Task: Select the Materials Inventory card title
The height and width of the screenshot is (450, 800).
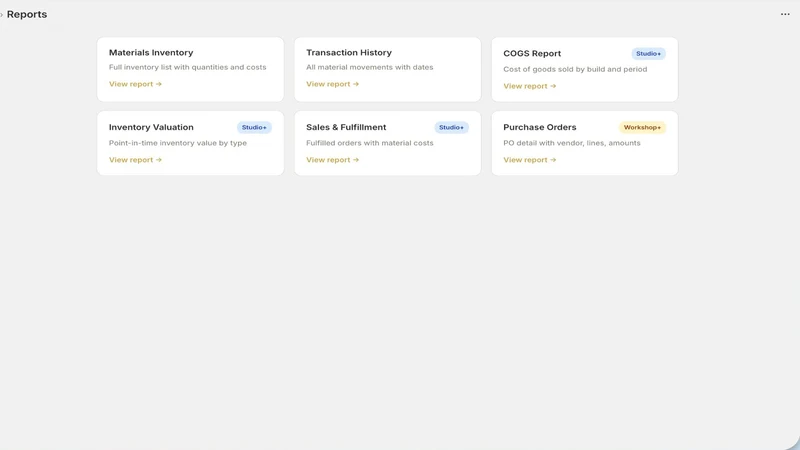Action: (151, 53)
